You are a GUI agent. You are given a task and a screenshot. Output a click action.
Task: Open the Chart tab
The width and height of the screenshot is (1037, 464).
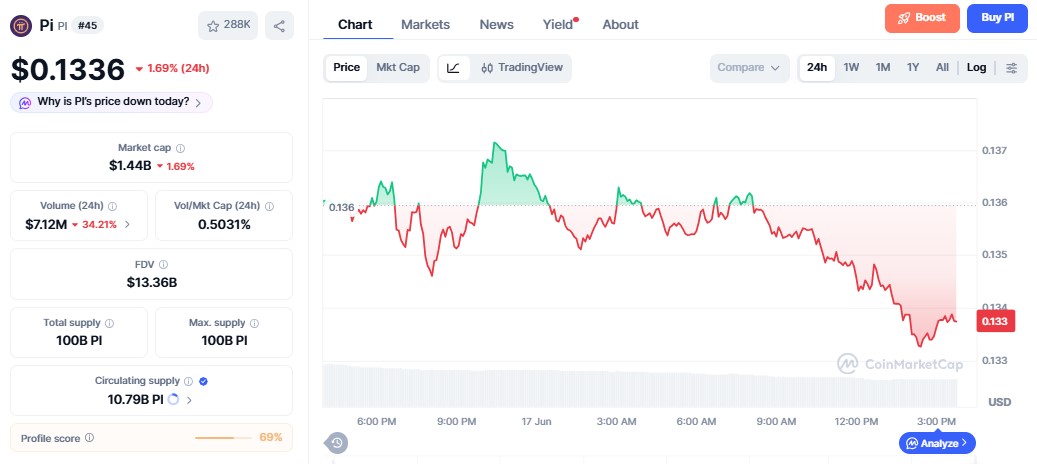click(x=355, y=24)
